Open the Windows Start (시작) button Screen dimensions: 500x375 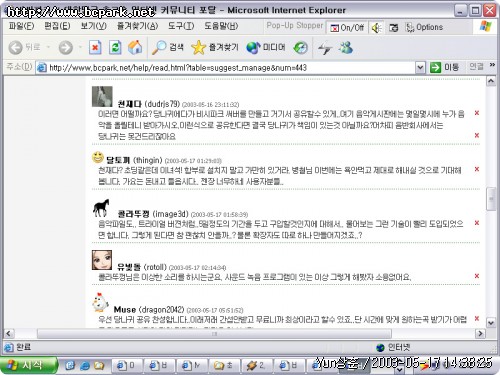[28, 365]
